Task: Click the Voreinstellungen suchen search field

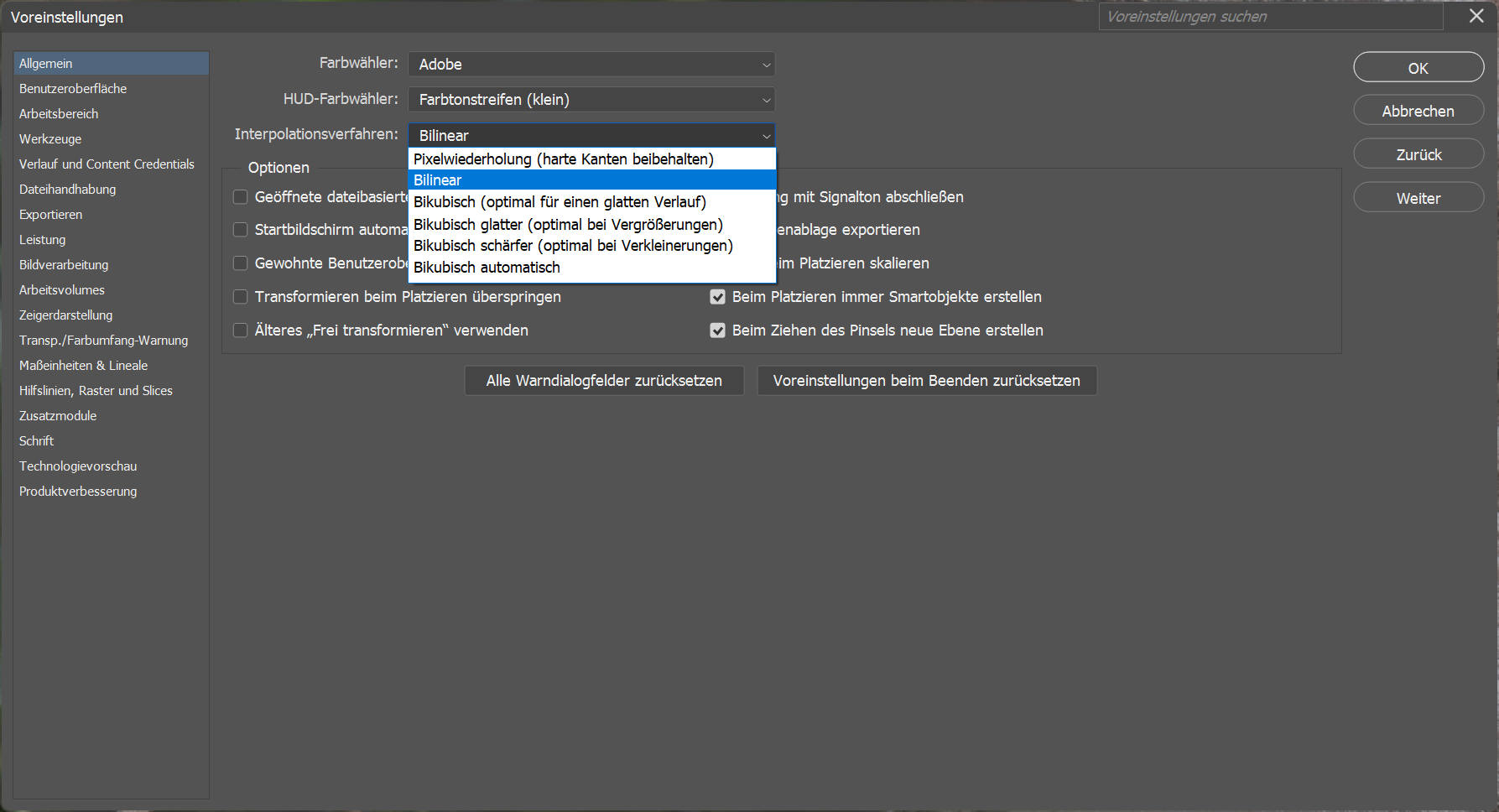Action: 1270,17
